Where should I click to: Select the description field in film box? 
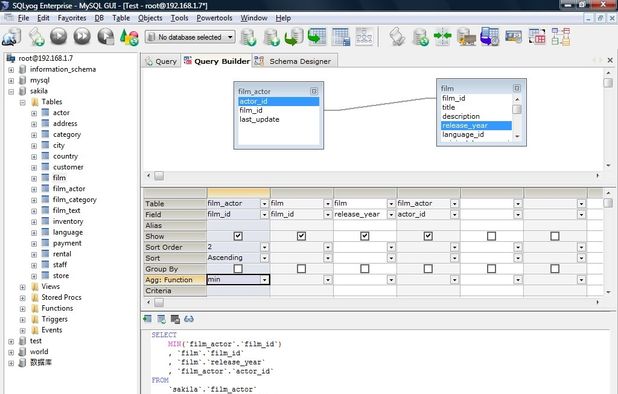461,116
